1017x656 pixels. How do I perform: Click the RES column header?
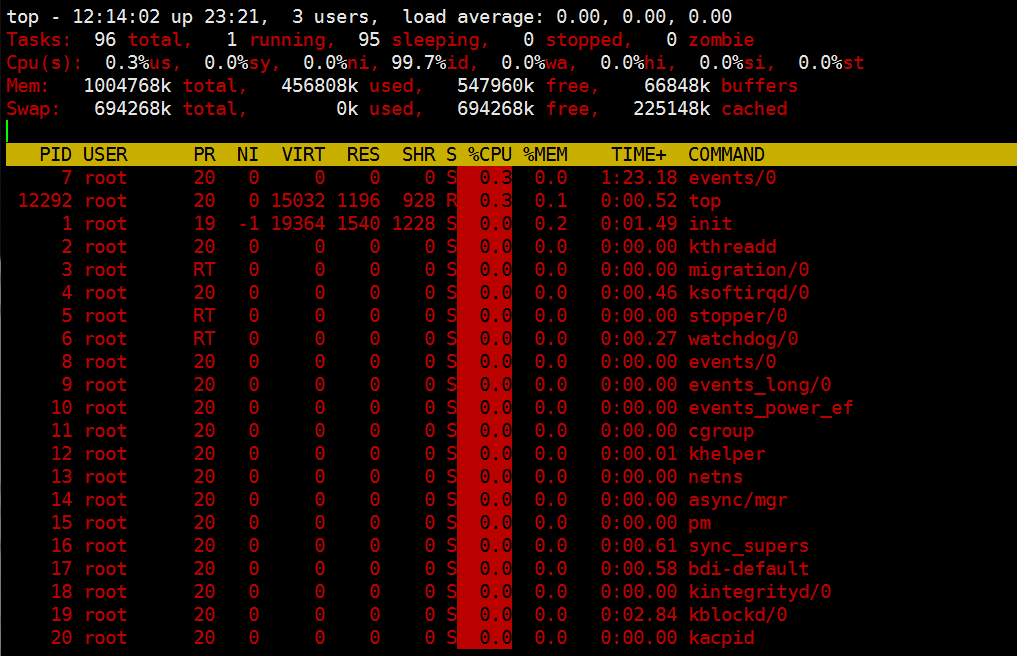[363, 154]
